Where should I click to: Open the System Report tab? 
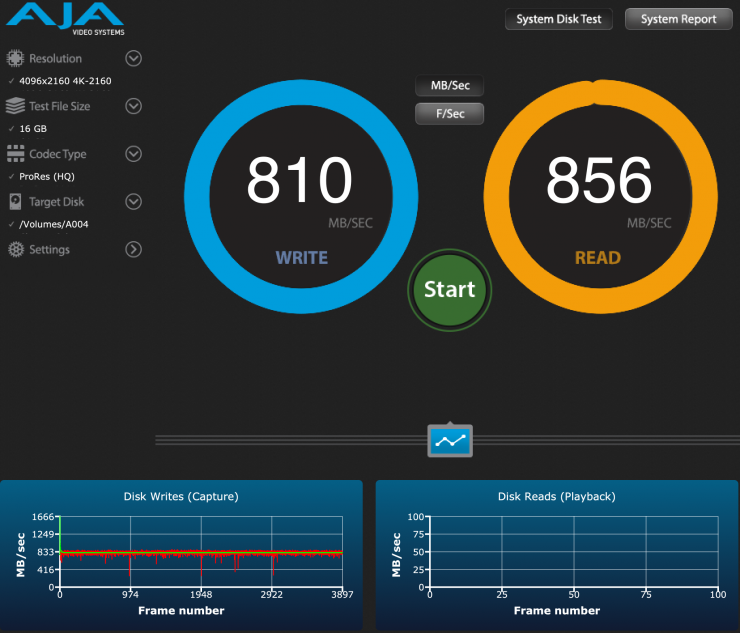pos(678,19)
